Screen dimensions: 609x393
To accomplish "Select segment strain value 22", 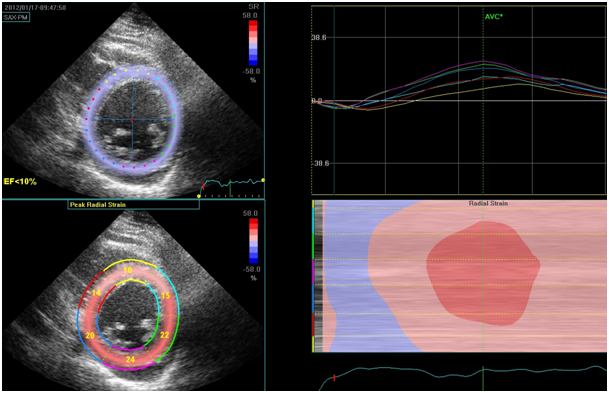I will click(x=165, y=335).
